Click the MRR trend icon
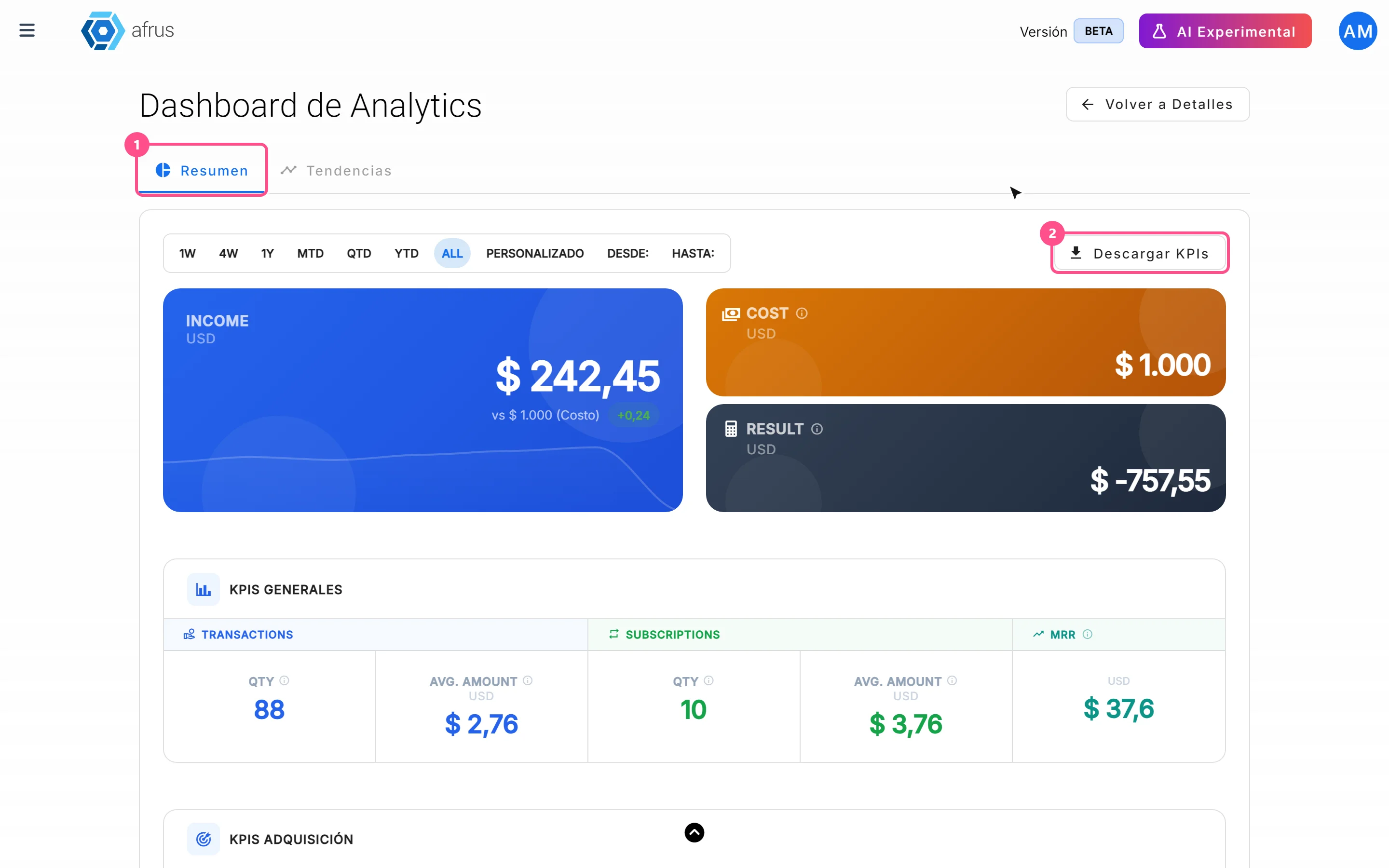1389x868 pixels. (x=1038, y=634)
